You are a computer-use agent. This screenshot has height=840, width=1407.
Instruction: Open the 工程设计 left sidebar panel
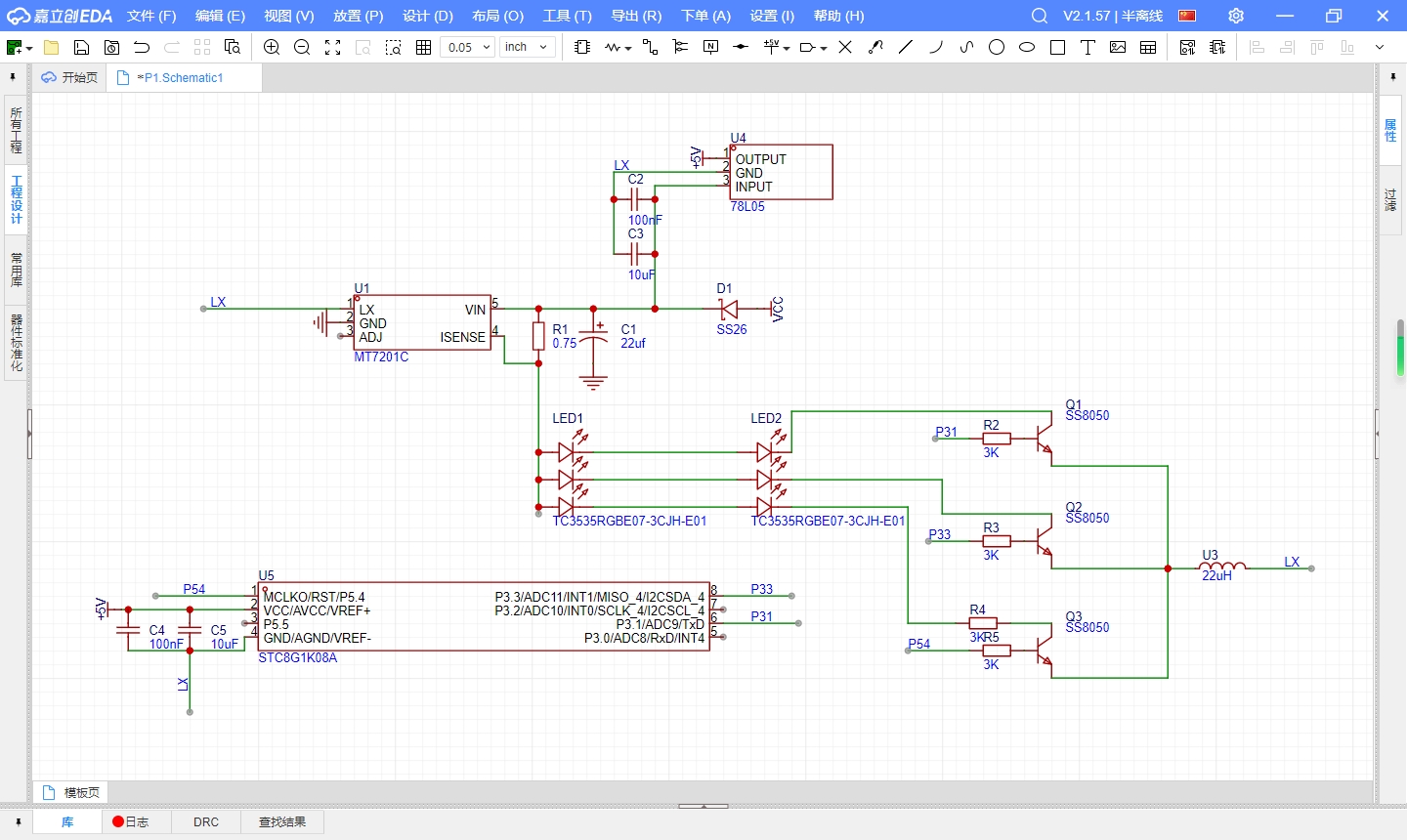point(16,200)
